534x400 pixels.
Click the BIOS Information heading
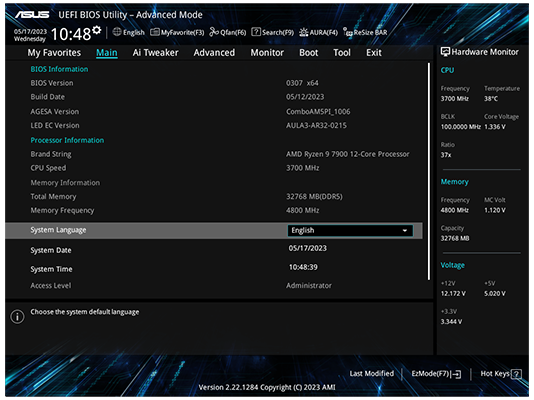59,69
